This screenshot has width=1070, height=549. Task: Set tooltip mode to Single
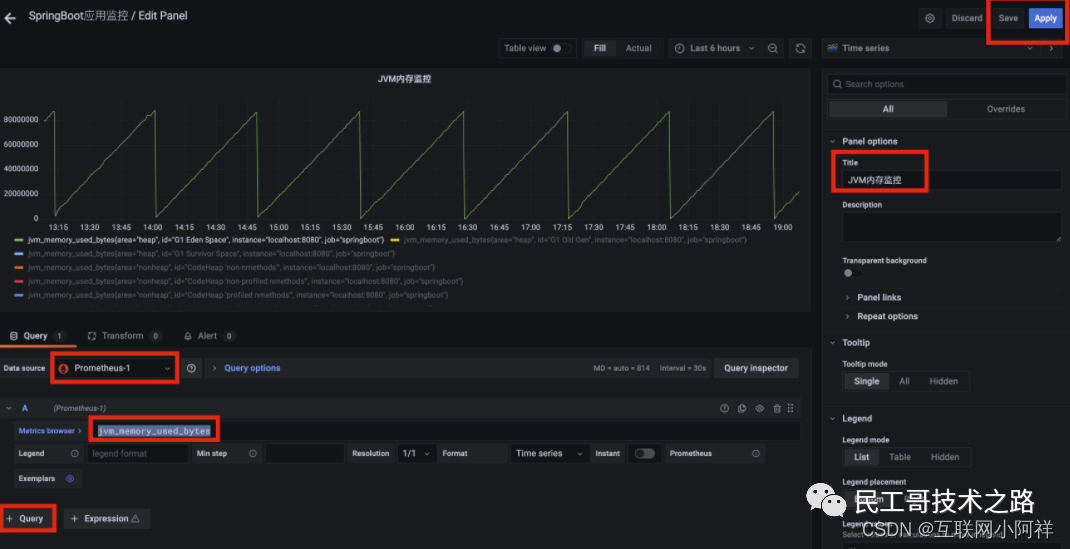867,381
